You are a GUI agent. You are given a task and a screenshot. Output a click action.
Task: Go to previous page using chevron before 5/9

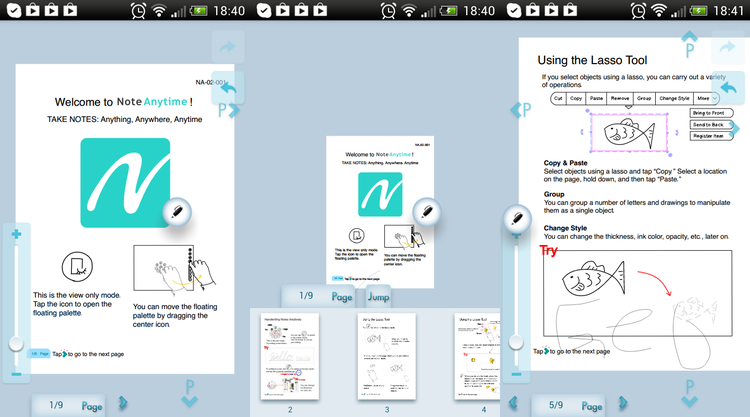pyautogui.click(x=513, y=404)
